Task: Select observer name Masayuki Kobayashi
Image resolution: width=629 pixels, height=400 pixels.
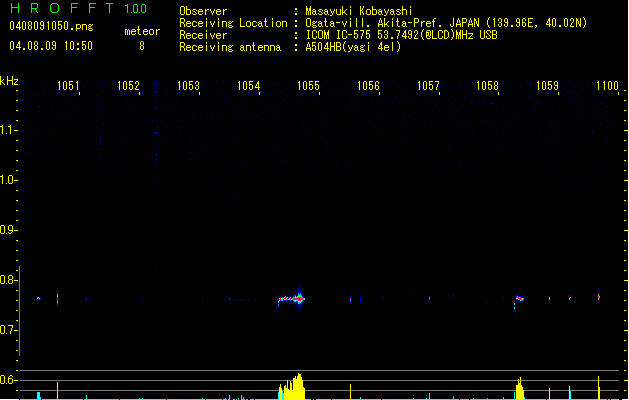Action: click(x=359, y=11)
